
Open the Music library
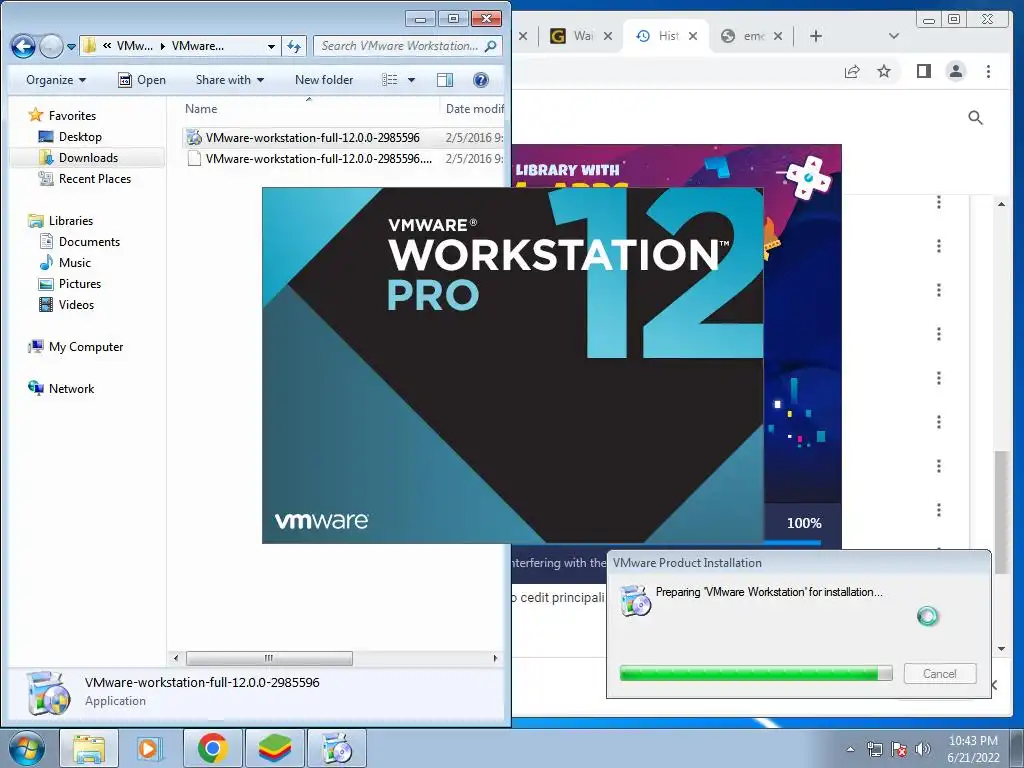(65, 263)
